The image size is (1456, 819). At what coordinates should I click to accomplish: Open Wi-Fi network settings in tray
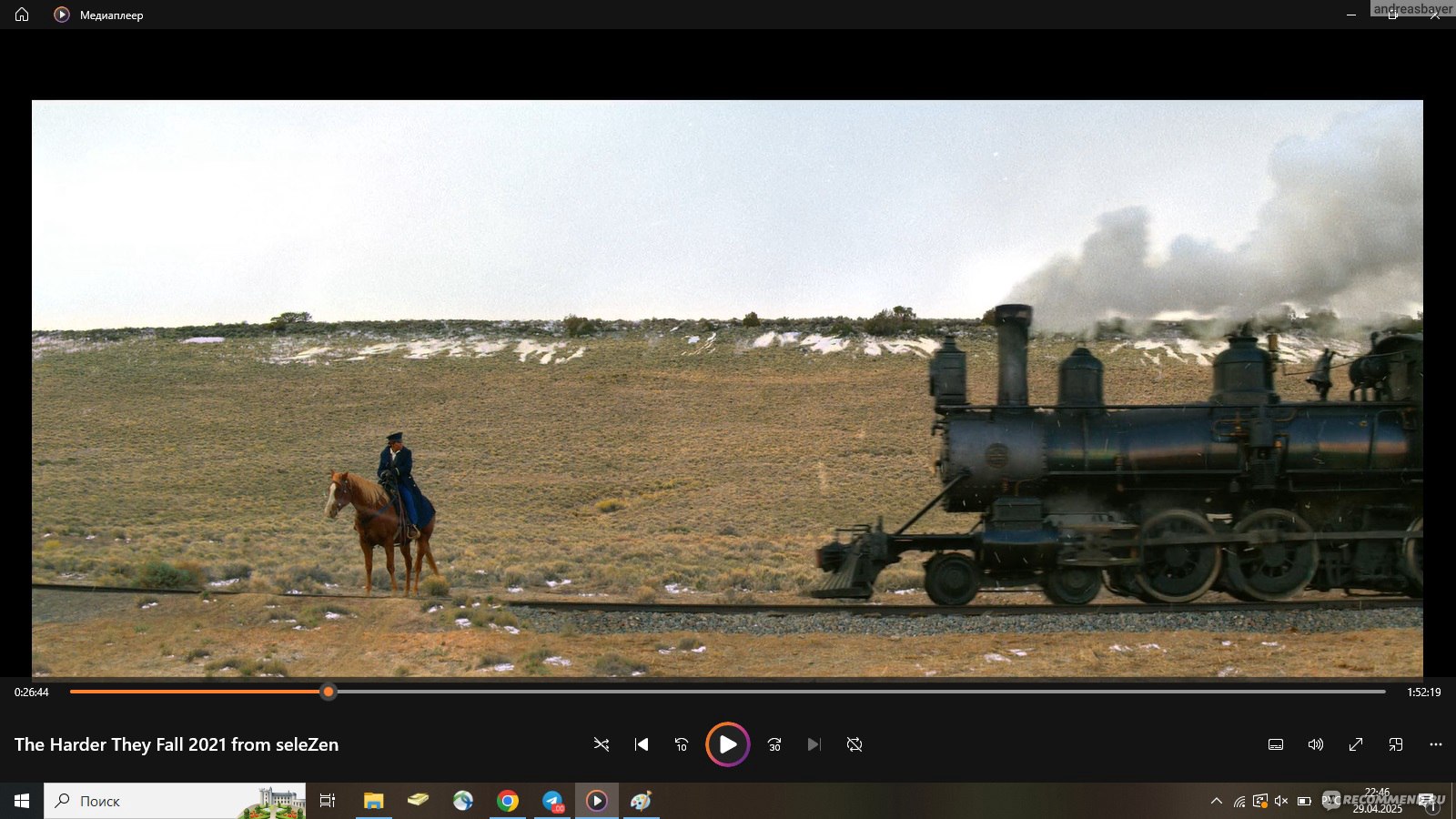tap(1239, 801)
